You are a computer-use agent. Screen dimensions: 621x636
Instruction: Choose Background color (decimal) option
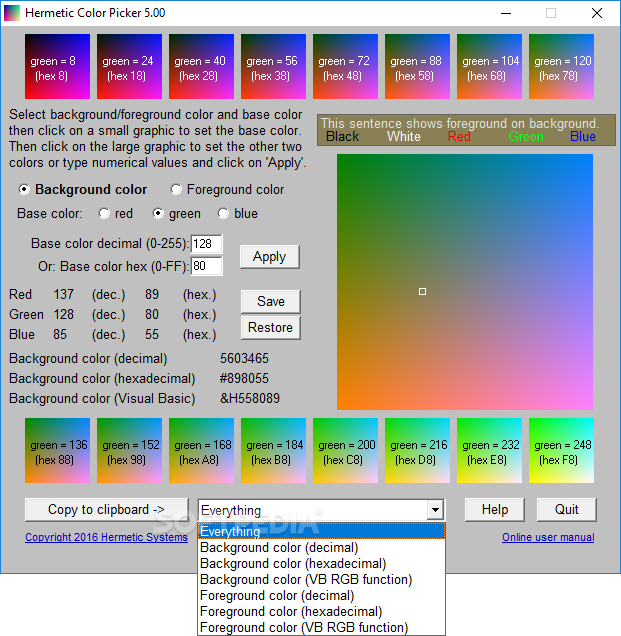click(321, 548)
